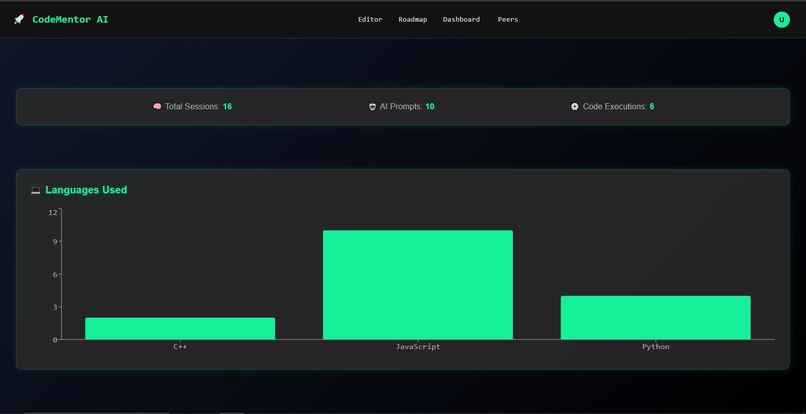Click the Python bar in the chart
Screen dimensions: 806x414
coord(655,317)
